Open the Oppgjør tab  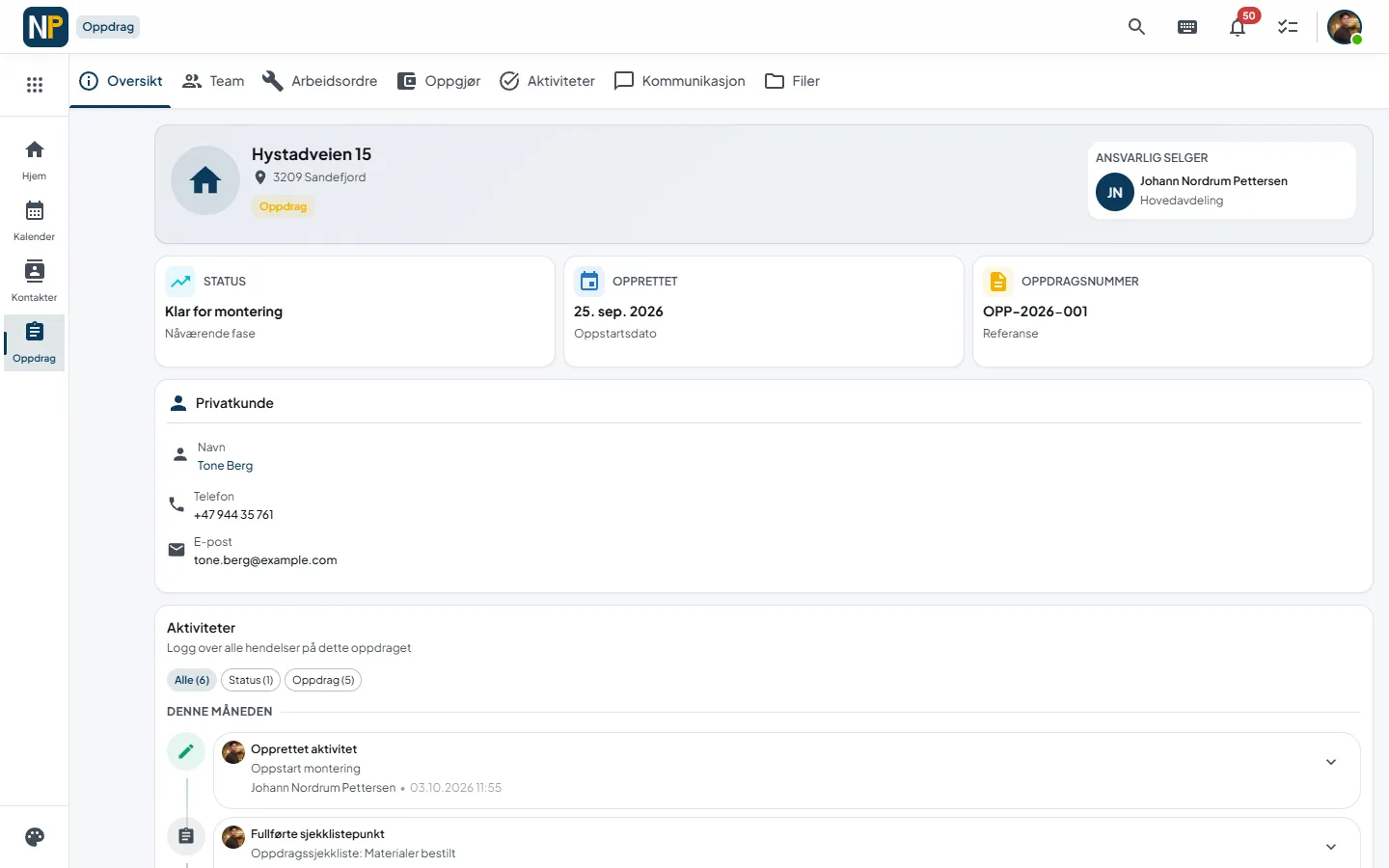coord(439,81)
